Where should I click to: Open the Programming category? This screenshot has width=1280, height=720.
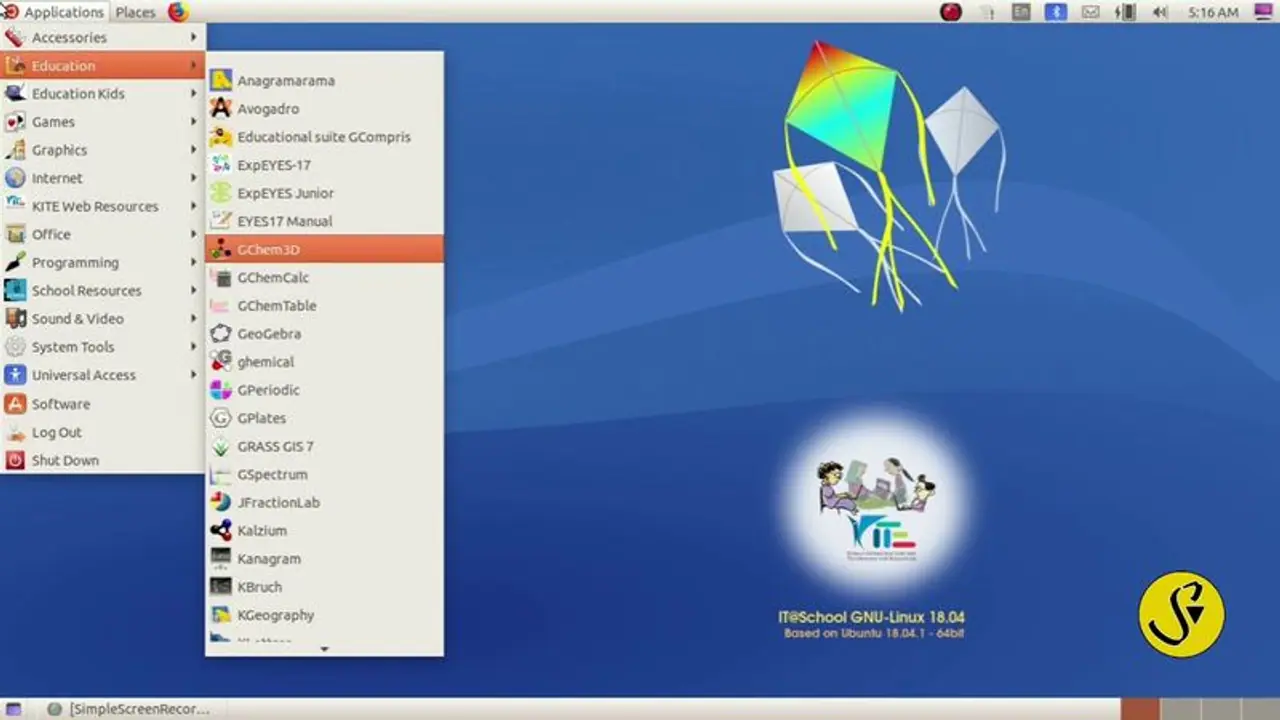(75, 263)
